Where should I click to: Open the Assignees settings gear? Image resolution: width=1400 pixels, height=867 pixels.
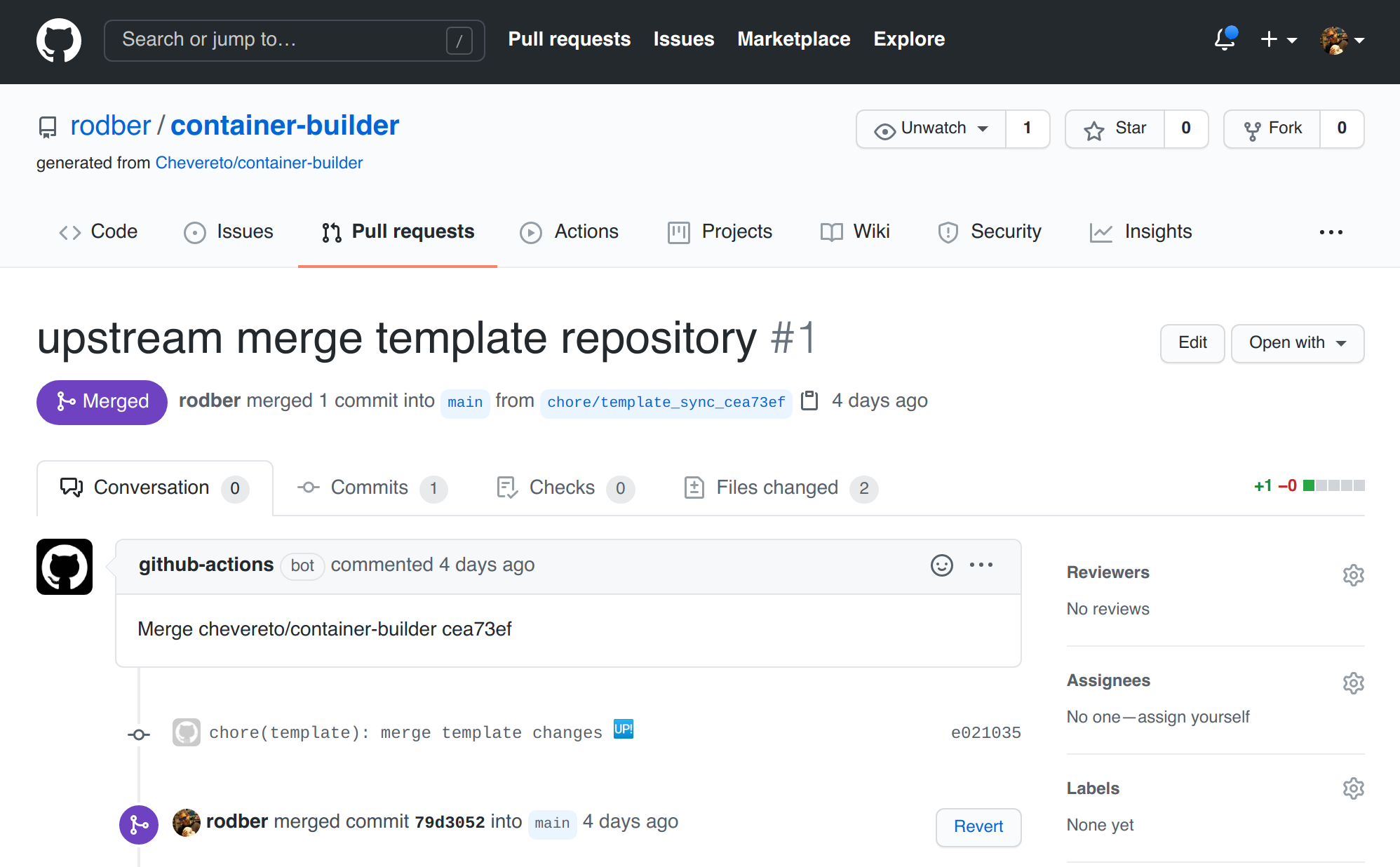(x=1353, y=683)
